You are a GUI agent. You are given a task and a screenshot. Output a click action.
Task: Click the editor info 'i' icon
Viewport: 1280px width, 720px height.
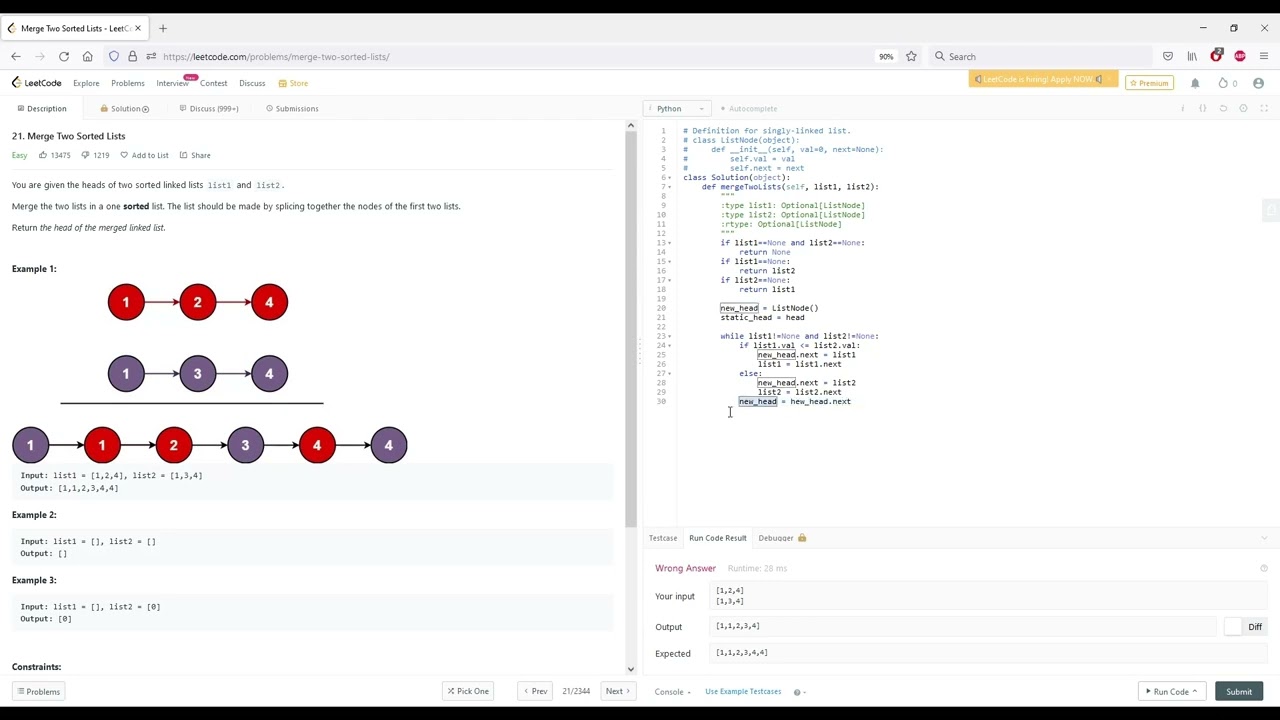pos(1182,108)
